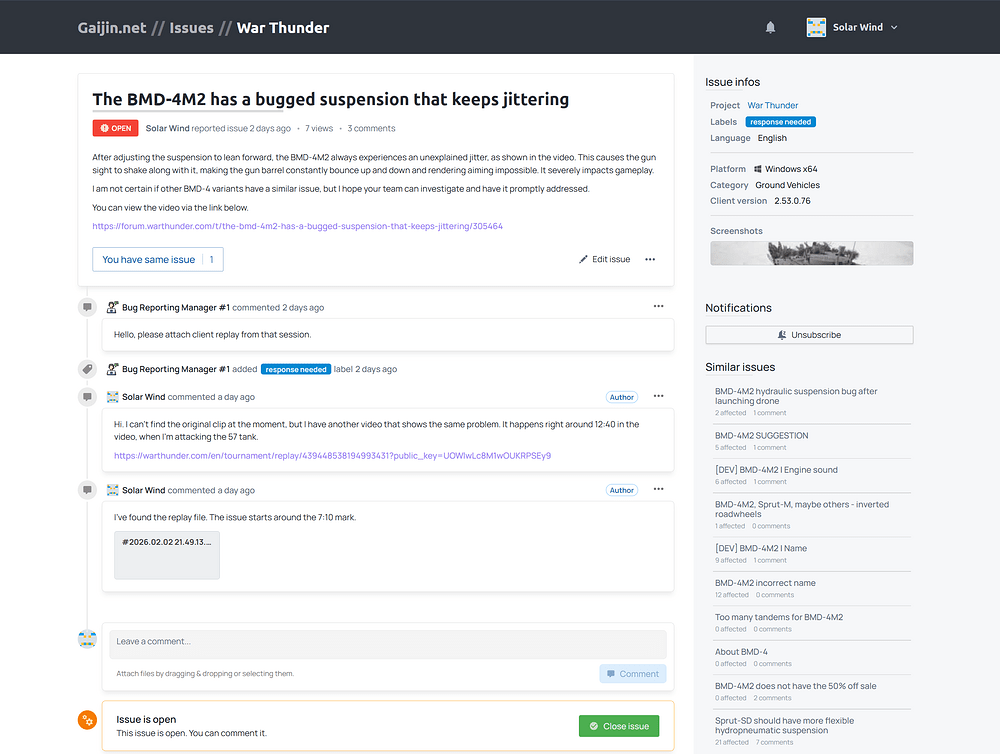Image resolution: width=1000 pixels, height=754 pixels.
Task: Open the forum.warthunder.com video link
Action: [x=297, y=226]
